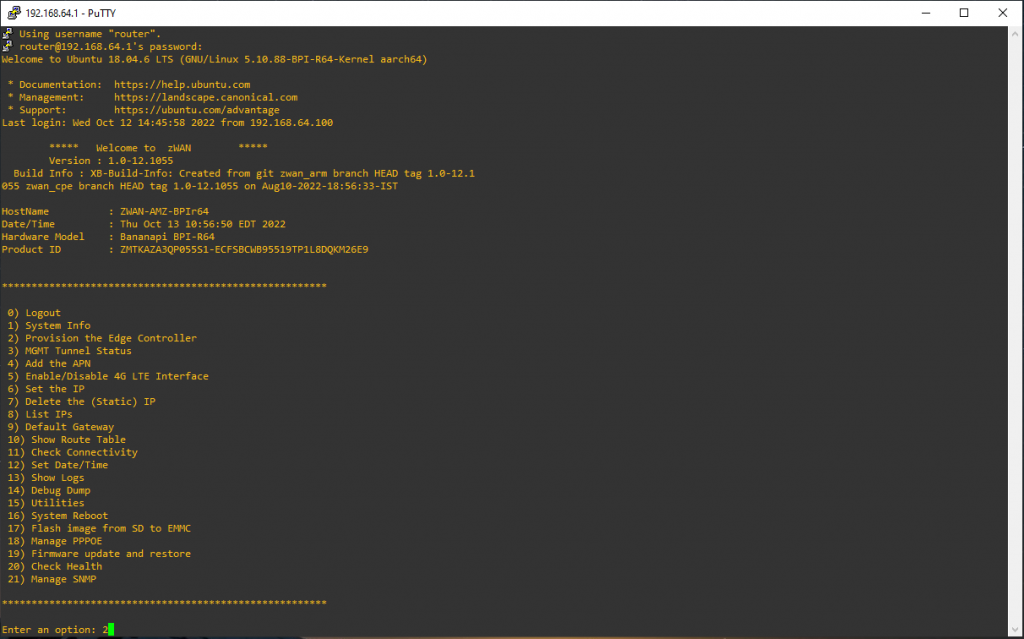
Task: Minimize the PuTTY window
Action: [917, 12]
